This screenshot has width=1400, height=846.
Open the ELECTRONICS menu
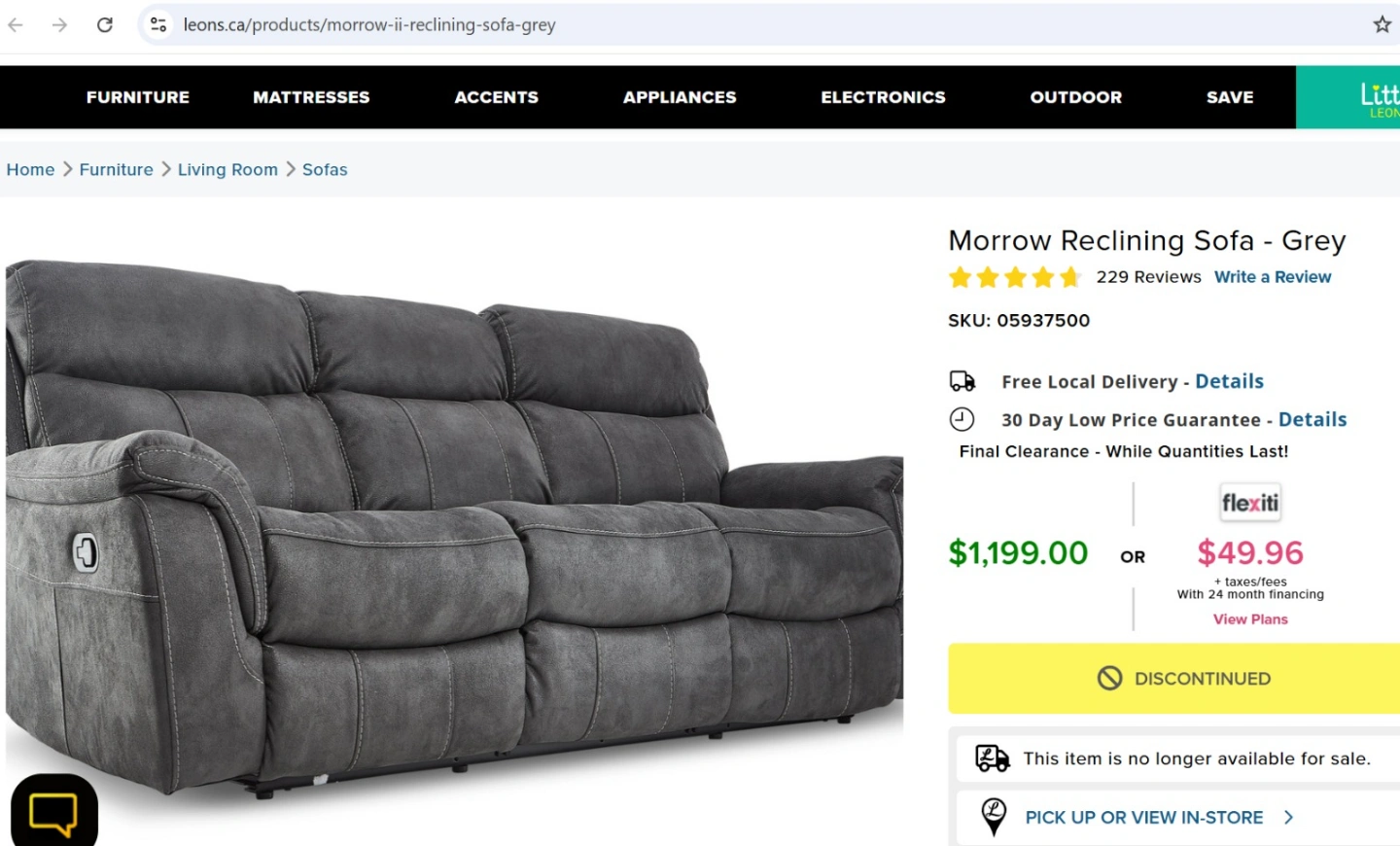883,97
